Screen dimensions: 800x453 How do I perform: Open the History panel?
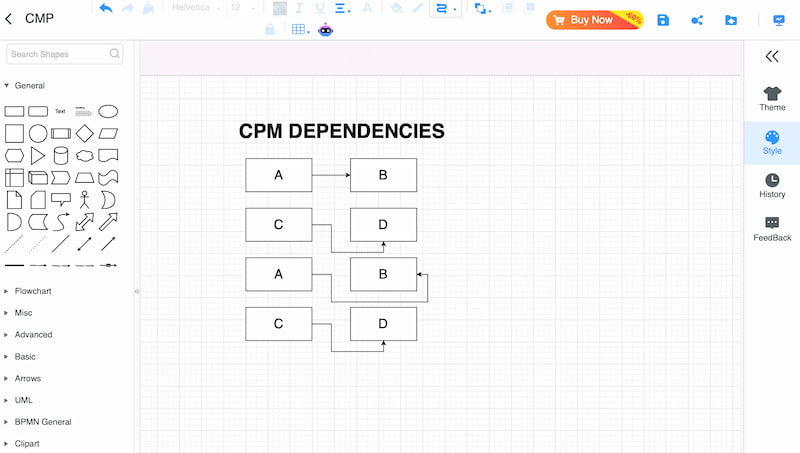[772, 186]
